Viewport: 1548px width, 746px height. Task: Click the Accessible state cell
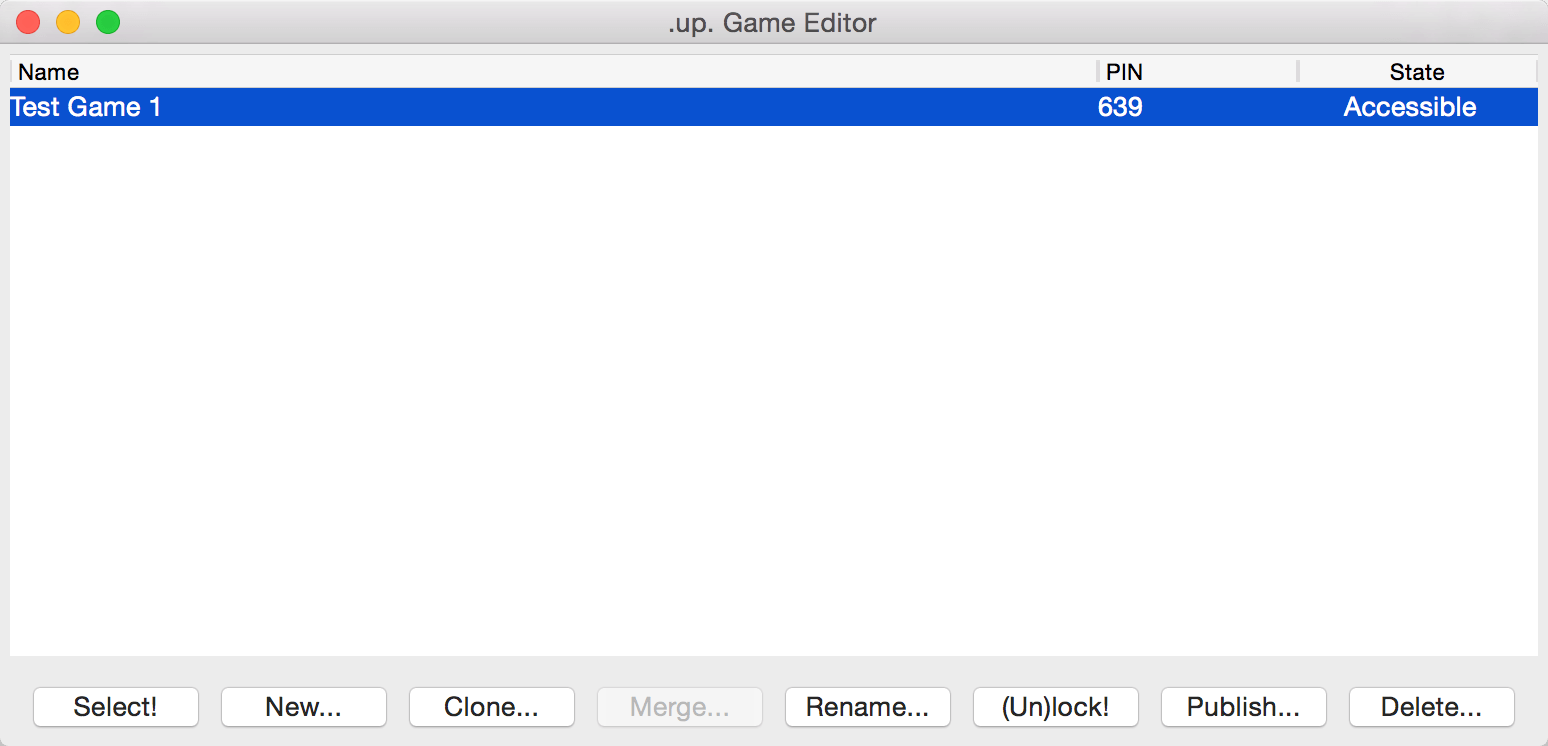click(x=1409, y=107)
